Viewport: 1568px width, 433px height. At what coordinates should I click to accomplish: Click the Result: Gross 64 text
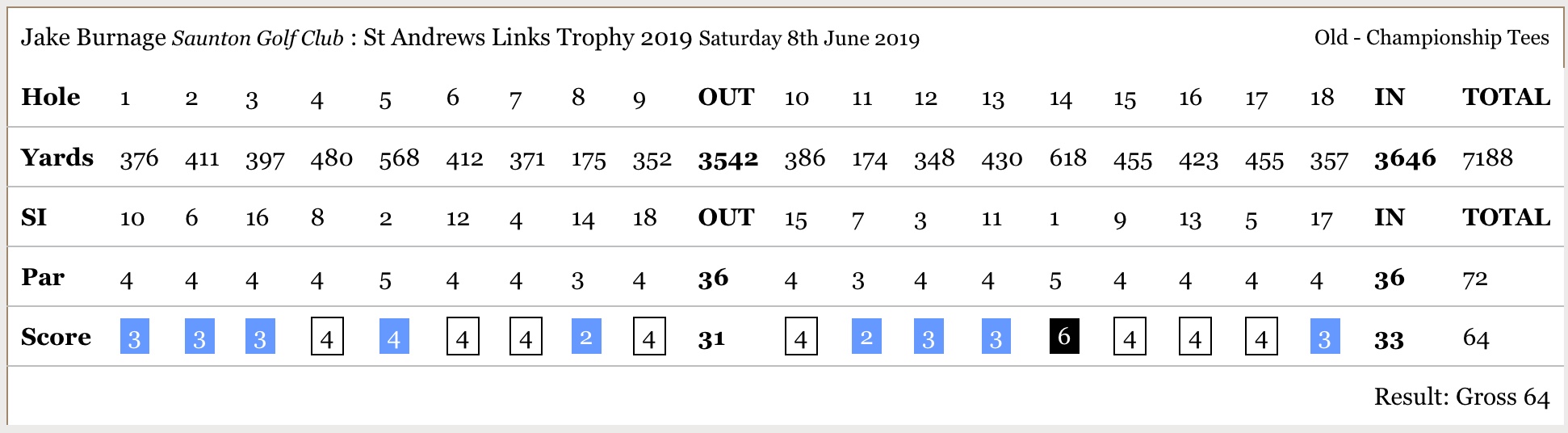tap(1461, 397)
